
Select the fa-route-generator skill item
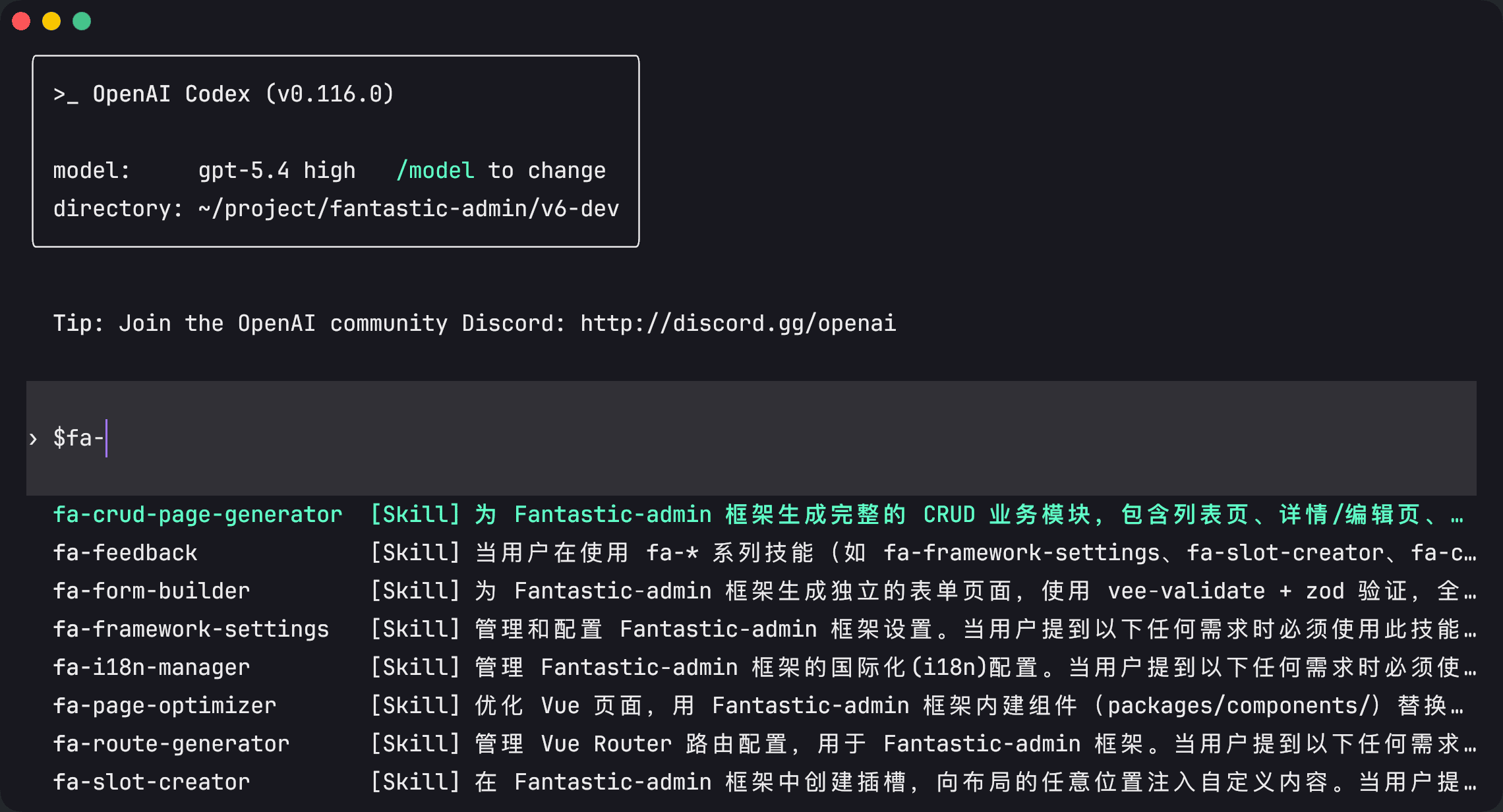(x=171, y=744)
